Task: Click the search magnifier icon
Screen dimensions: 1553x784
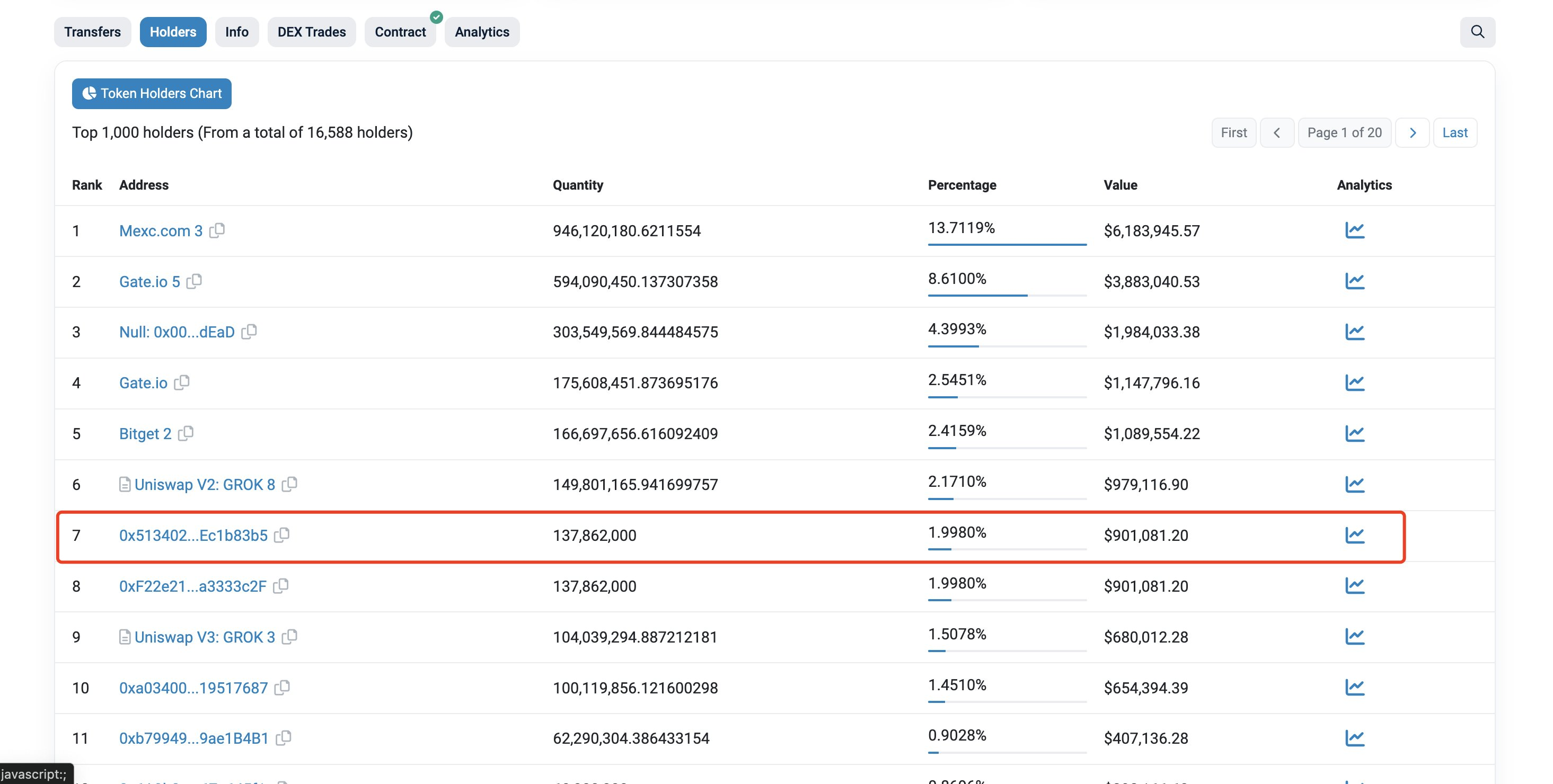Action: click(x=1477, y=32)
